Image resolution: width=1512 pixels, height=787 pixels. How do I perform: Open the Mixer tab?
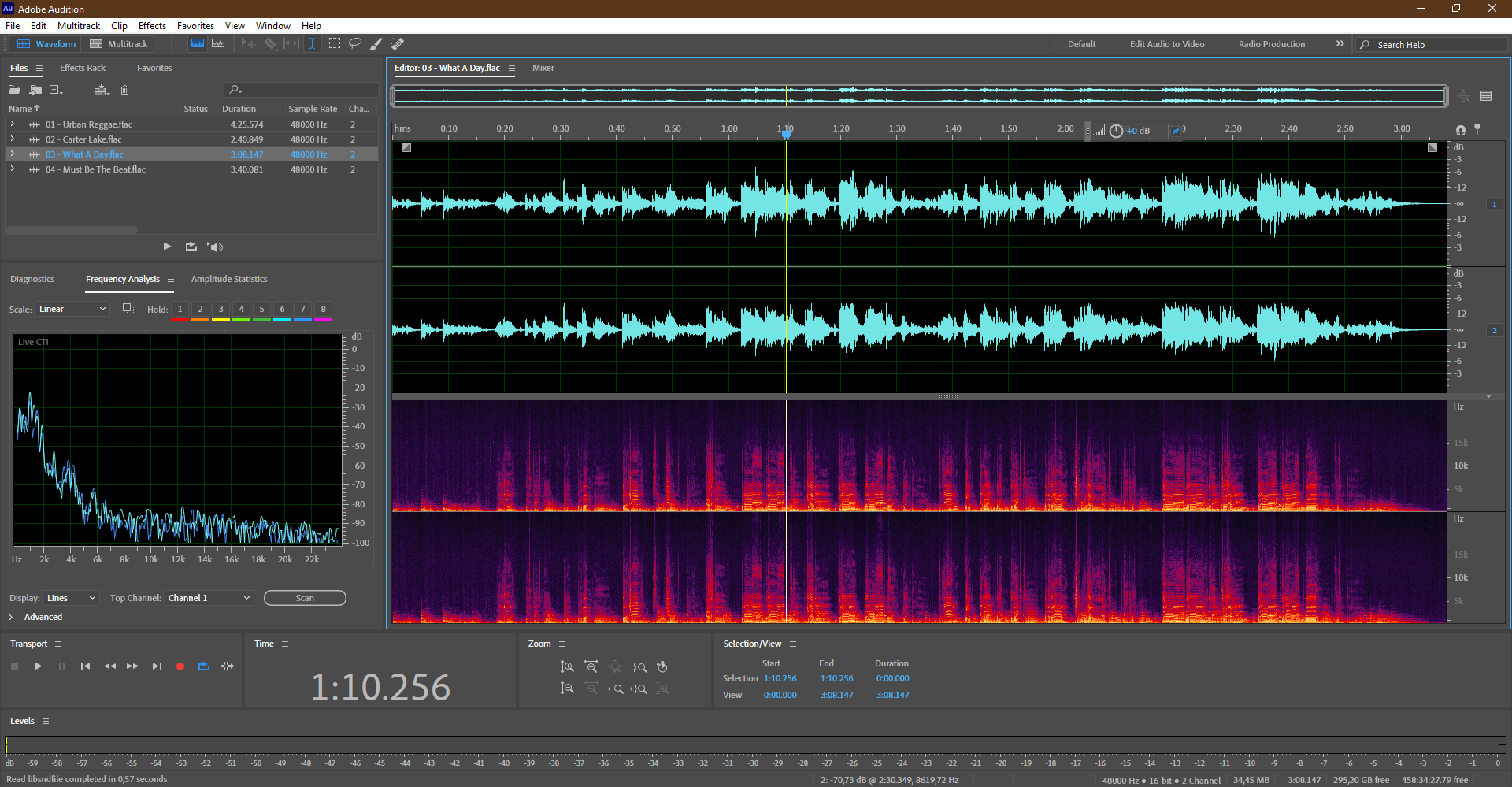click(x=543, y=68)
